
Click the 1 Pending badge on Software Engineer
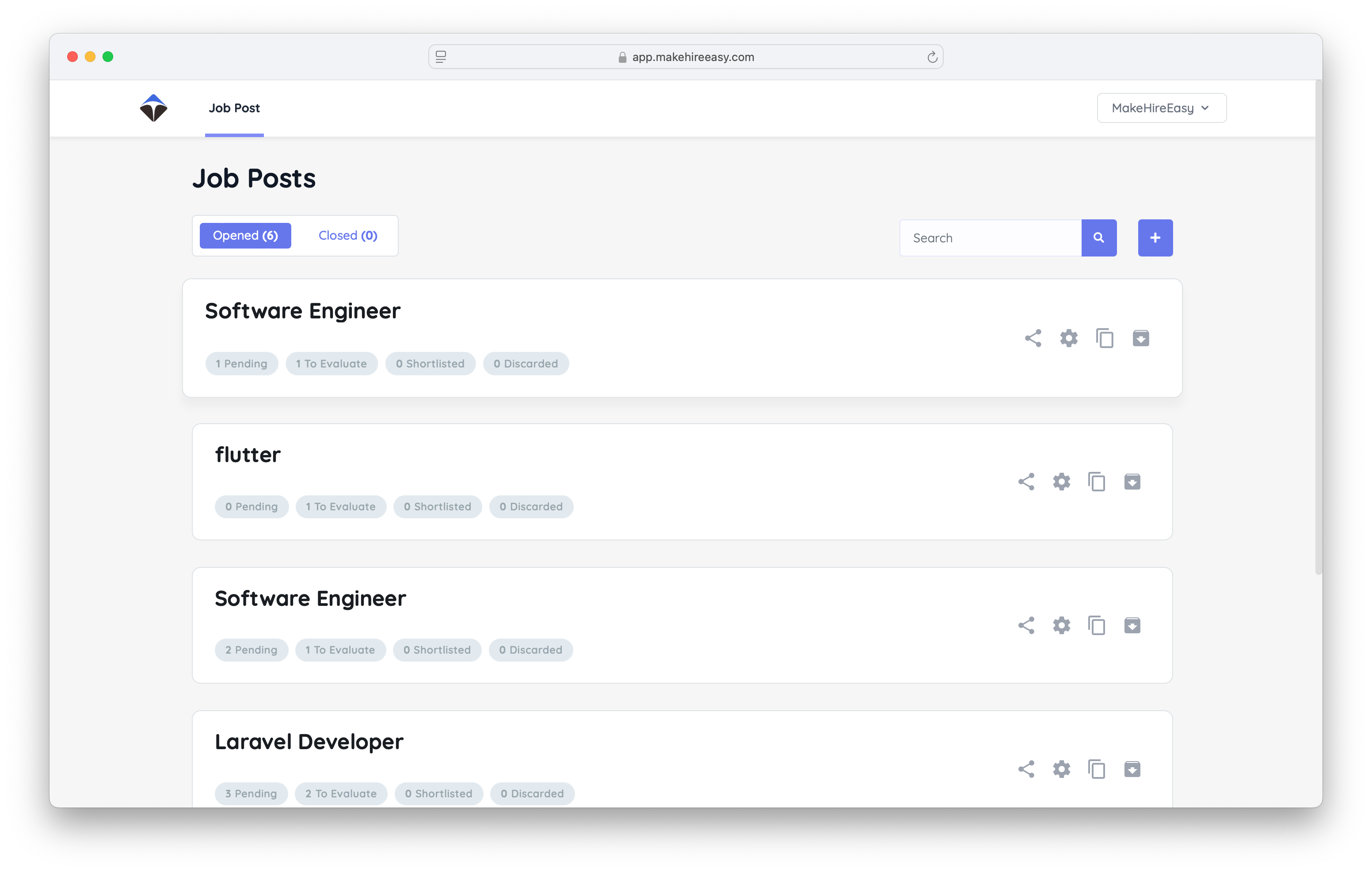[241, 364]
